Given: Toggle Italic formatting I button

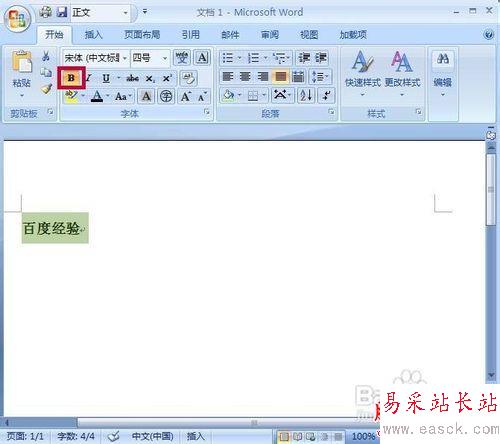Looking at the screenshot, I should pyautogui.click(x=89, y=78).
